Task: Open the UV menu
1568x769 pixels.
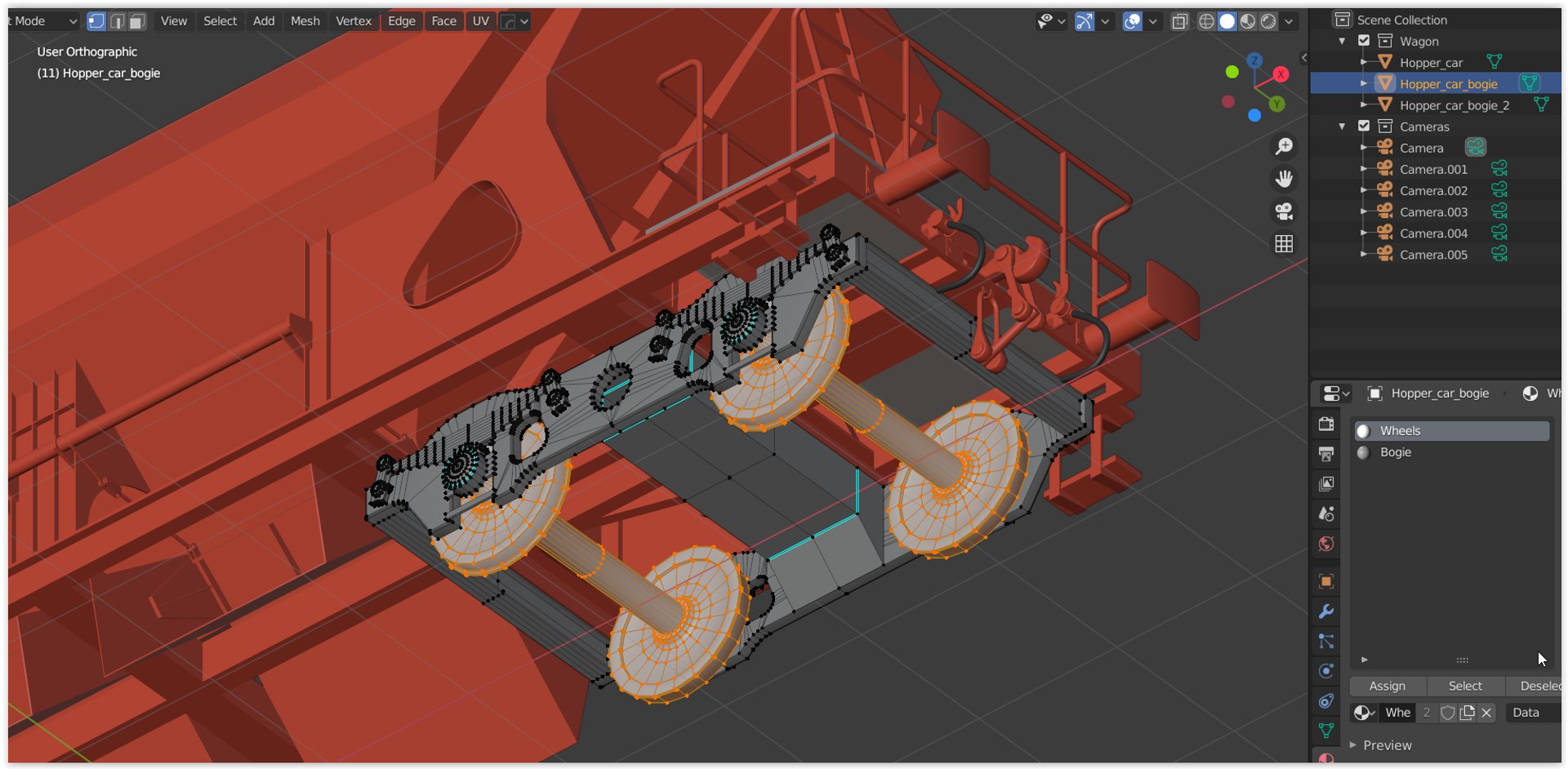Action: pyautogui.click(x=480, y=21)
